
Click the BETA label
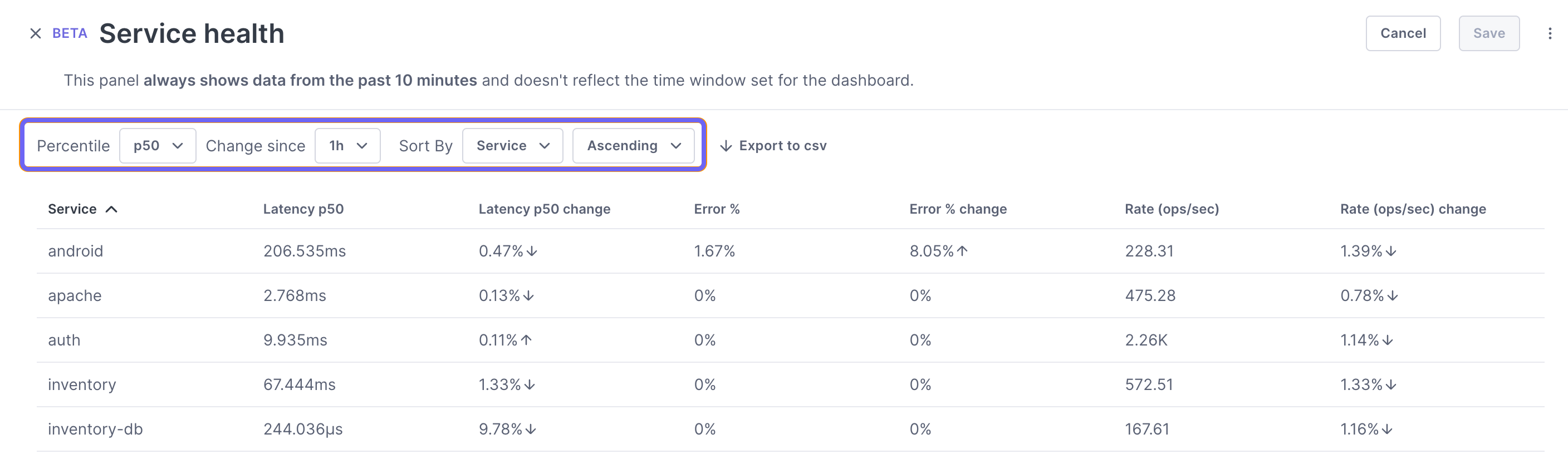(x=69, y=33)
